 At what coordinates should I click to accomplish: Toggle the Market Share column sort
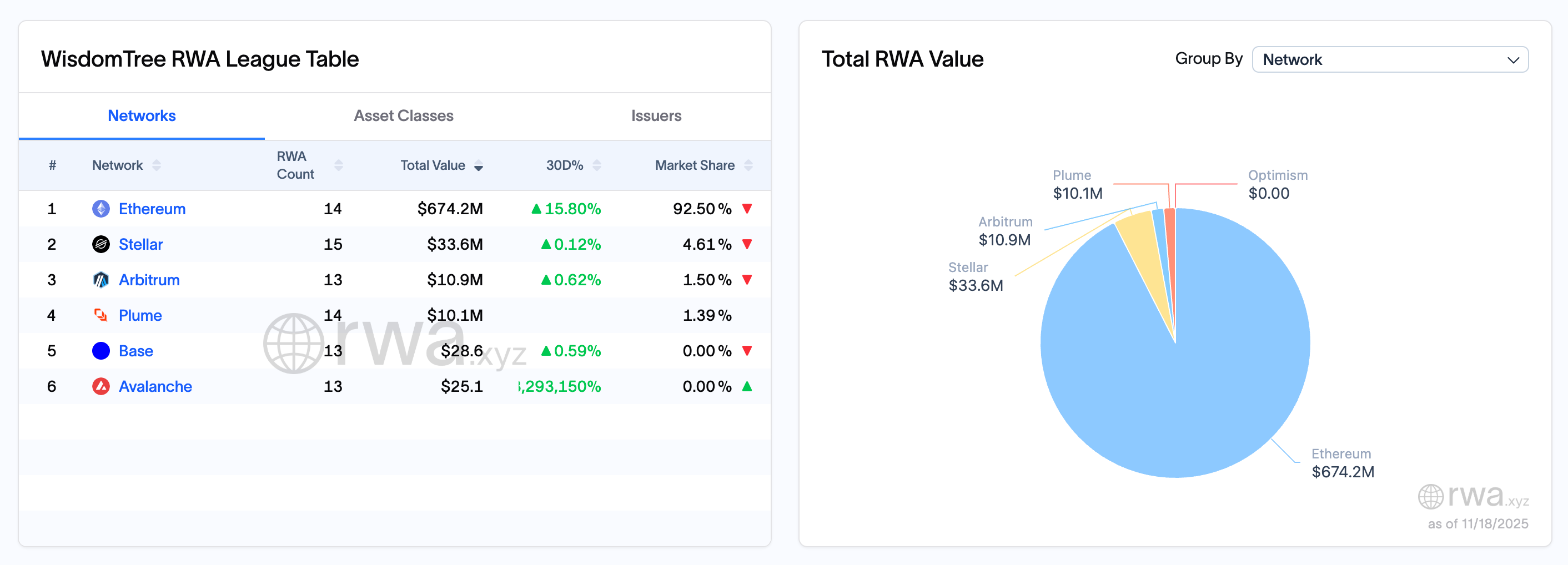pos(748,165)
